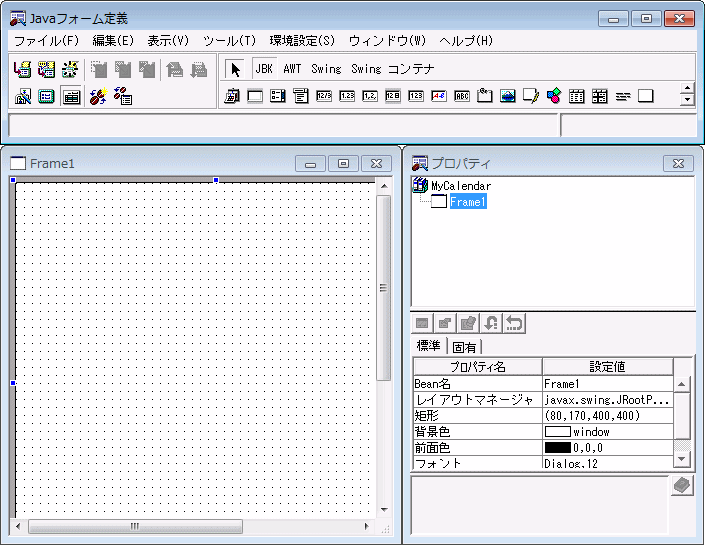Open the ヘルプ(H) menu

click(466, 41)
